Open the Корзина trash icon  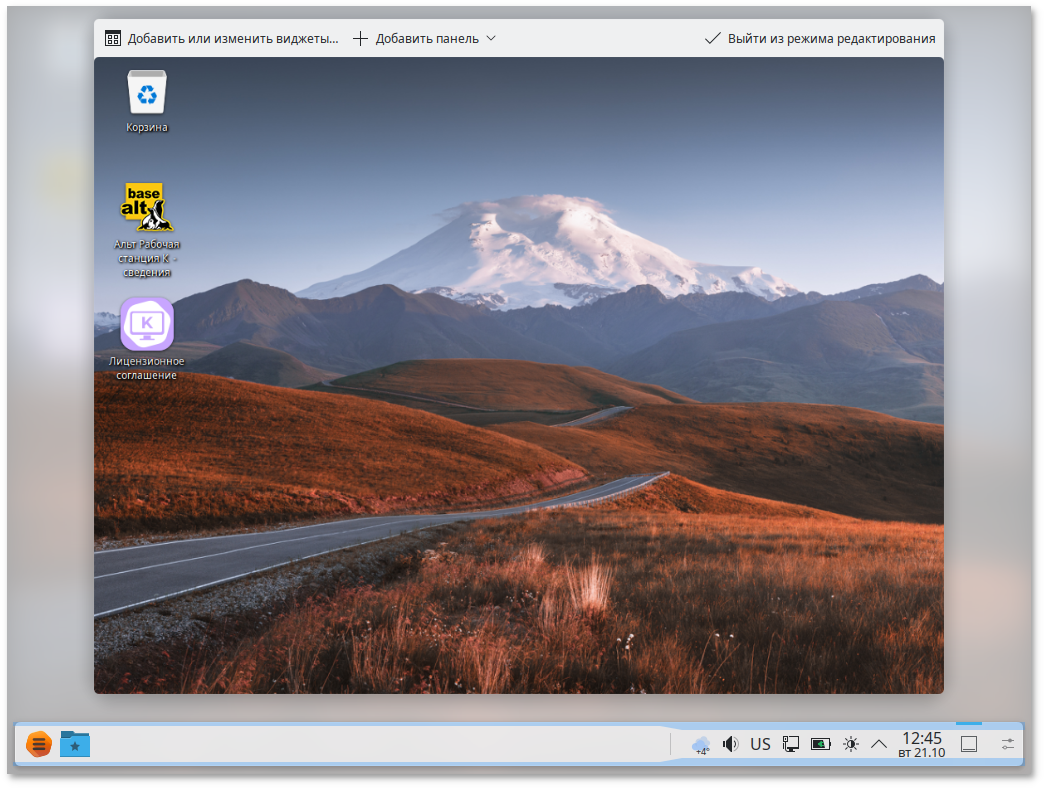pos(147,93)
